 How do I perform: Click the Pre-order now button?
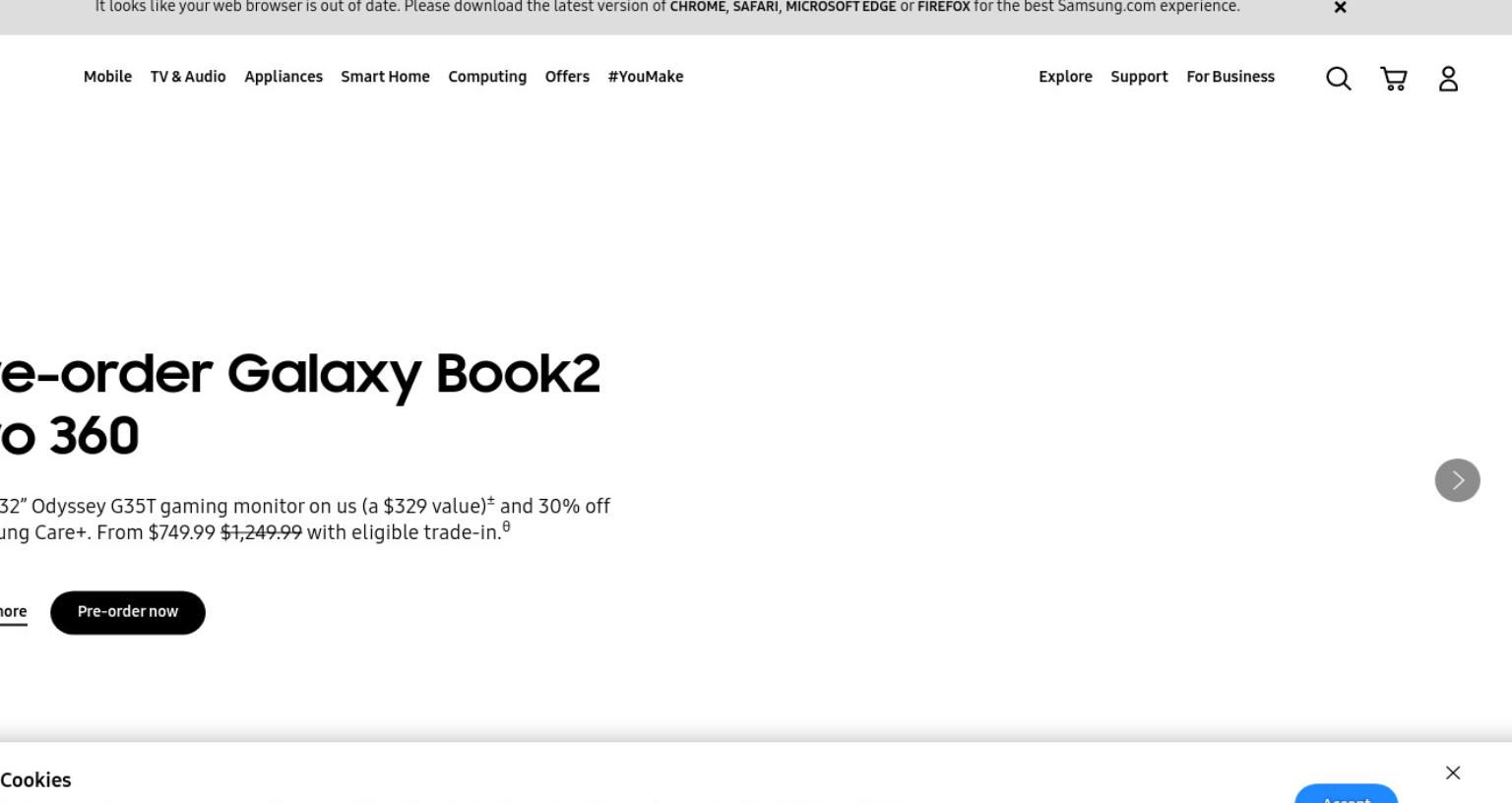(128, 612)
